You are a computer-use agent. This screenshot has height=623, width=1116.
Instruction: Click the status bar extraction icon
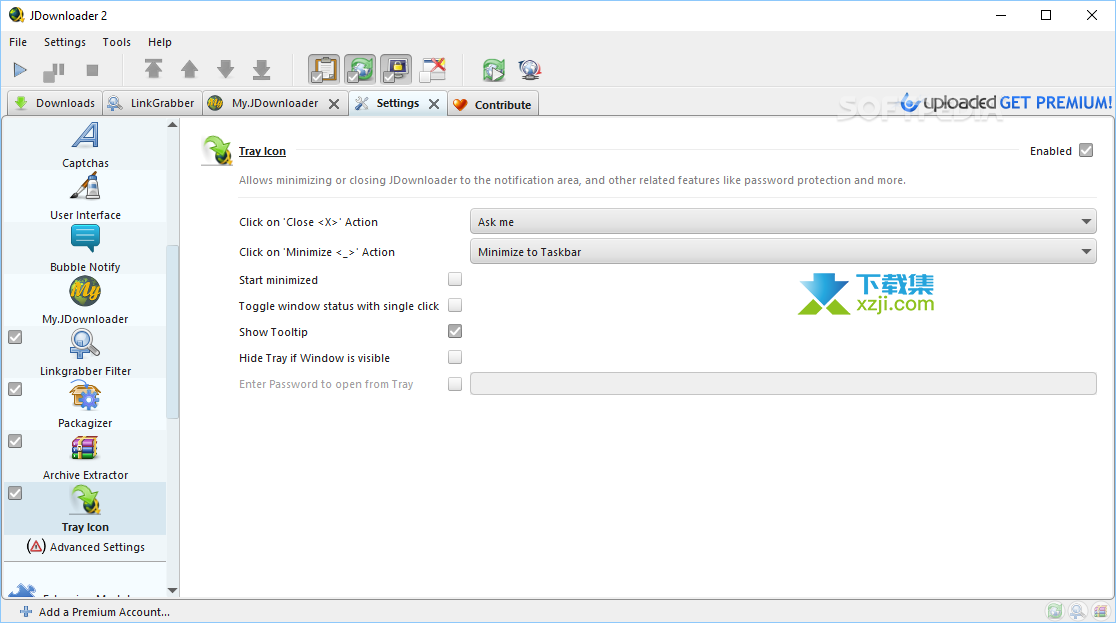click(1100, 611)
